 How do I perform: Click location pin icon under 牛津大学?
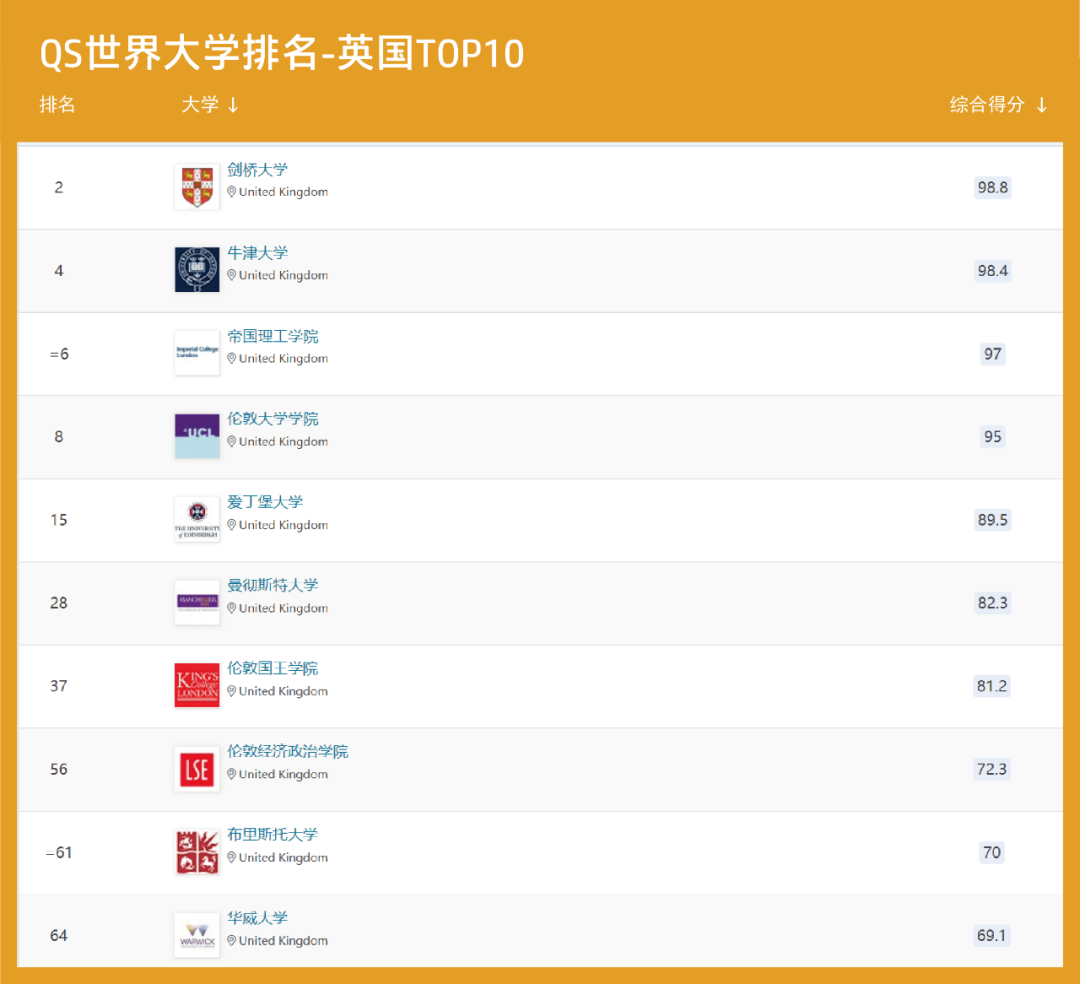click(232, 275)
